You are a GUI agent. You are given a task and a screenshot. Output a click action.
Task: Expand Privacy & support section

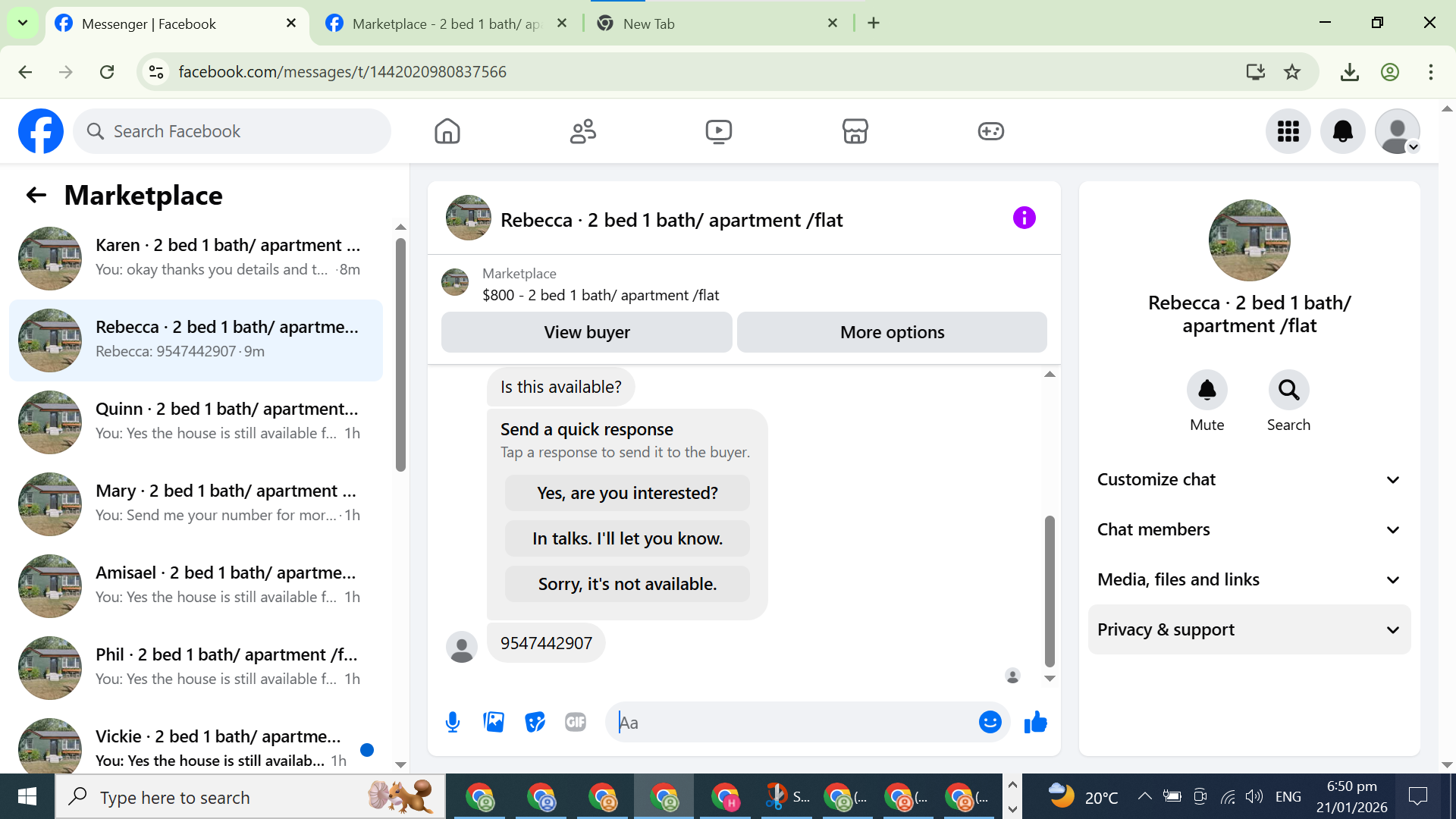point(1249,629)
